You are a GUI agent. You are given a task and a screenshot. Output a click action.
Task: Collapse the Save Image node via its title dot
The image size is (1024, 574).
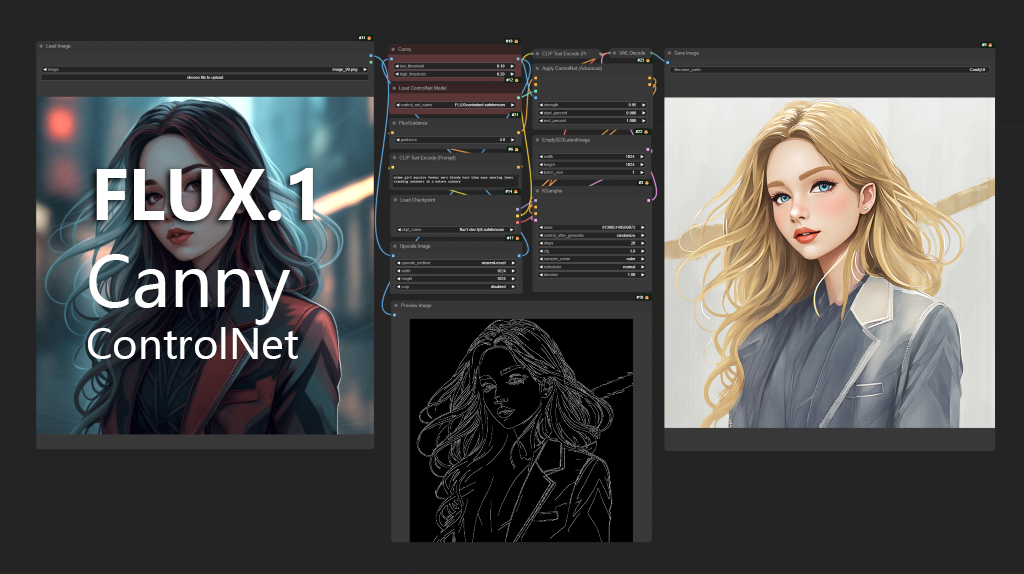[669, 53]
